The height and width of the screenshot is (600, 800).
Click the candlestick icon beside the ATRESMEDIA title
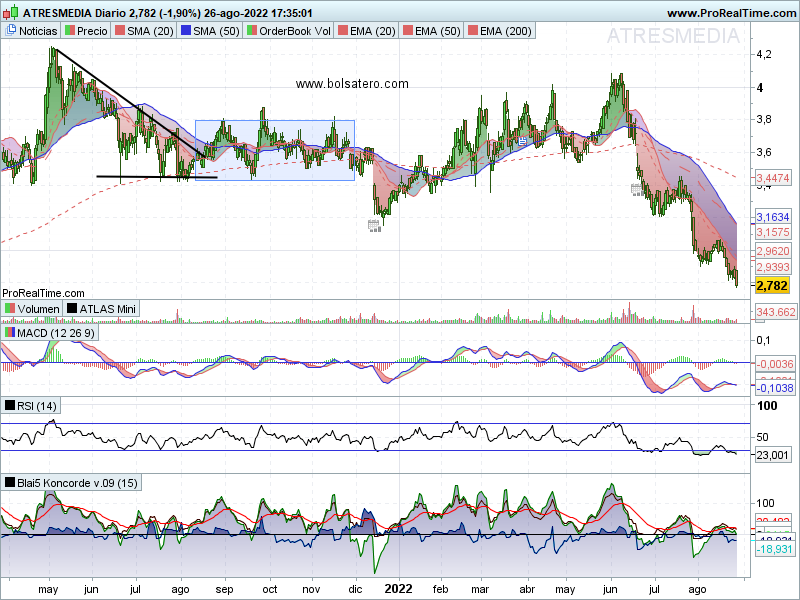(x=11, y=12)
